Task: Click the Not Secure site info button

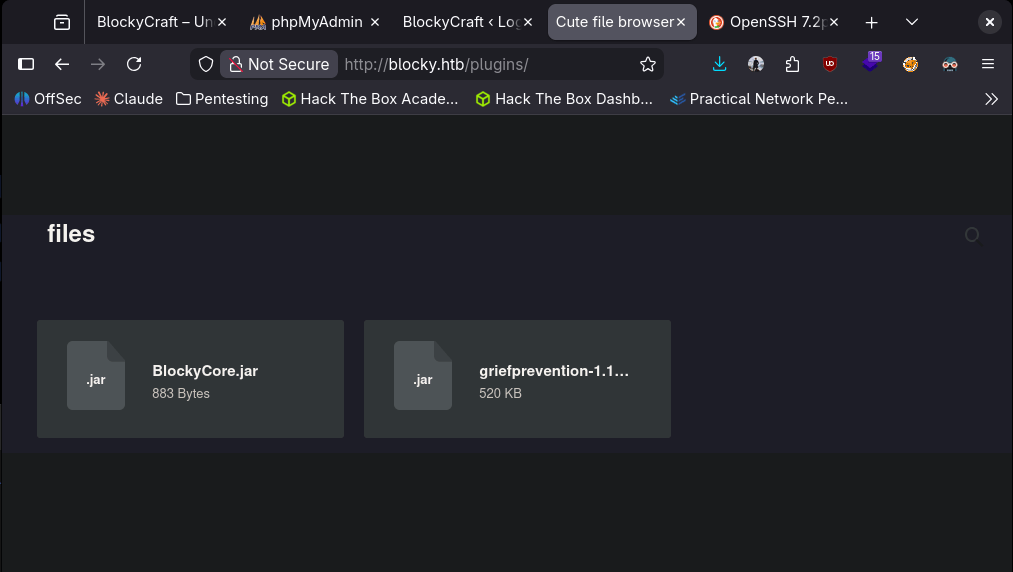Action: [x=279, y=64]
